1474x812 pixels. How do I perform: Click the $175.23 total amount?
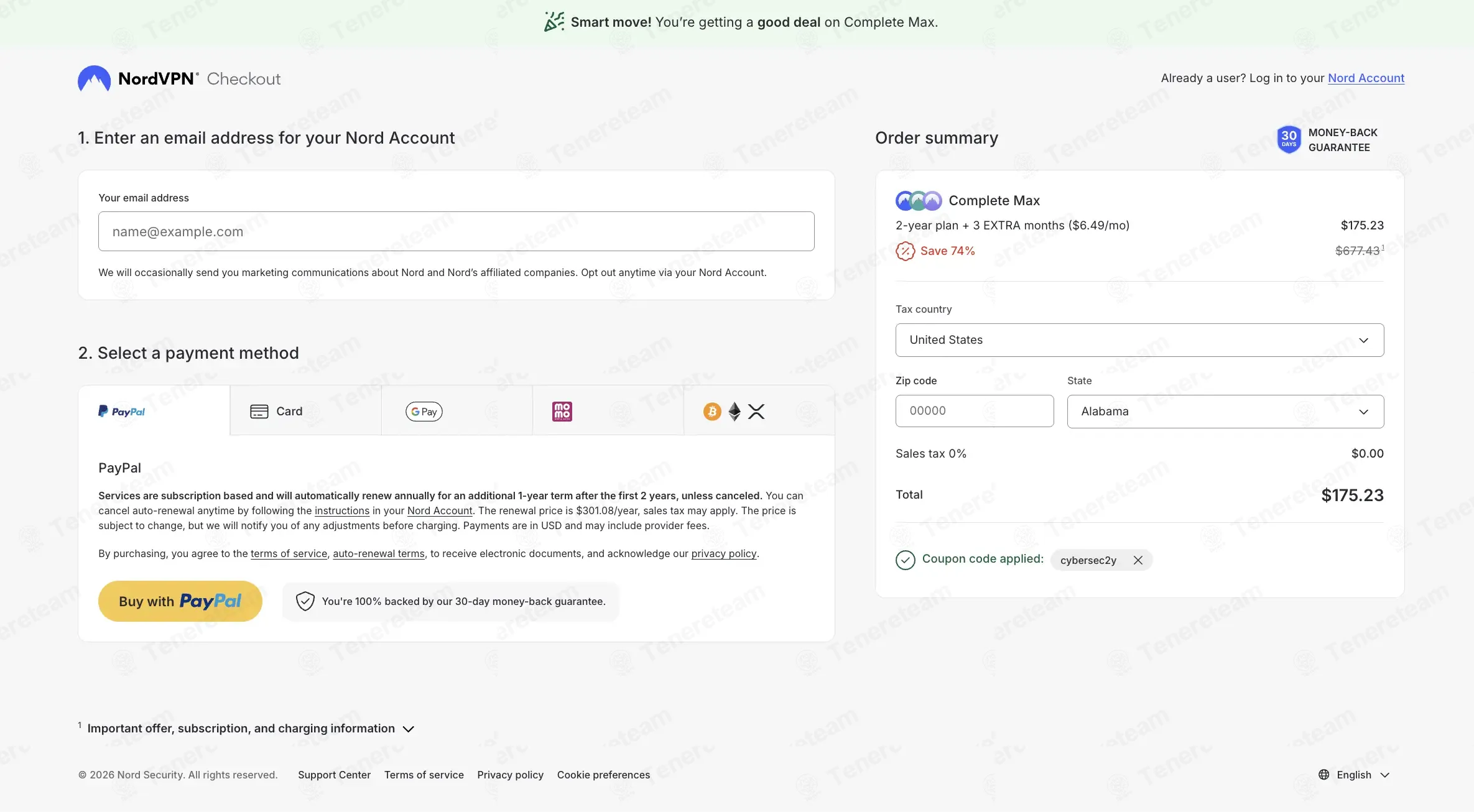click(x=1352, y=496)
